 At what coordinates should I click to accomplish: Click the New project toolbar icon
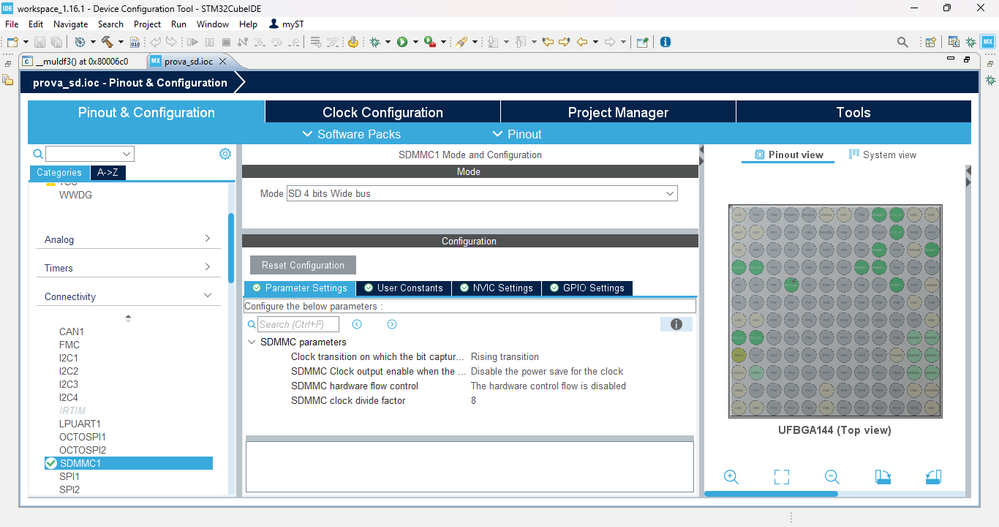click(x=13, y=42)
